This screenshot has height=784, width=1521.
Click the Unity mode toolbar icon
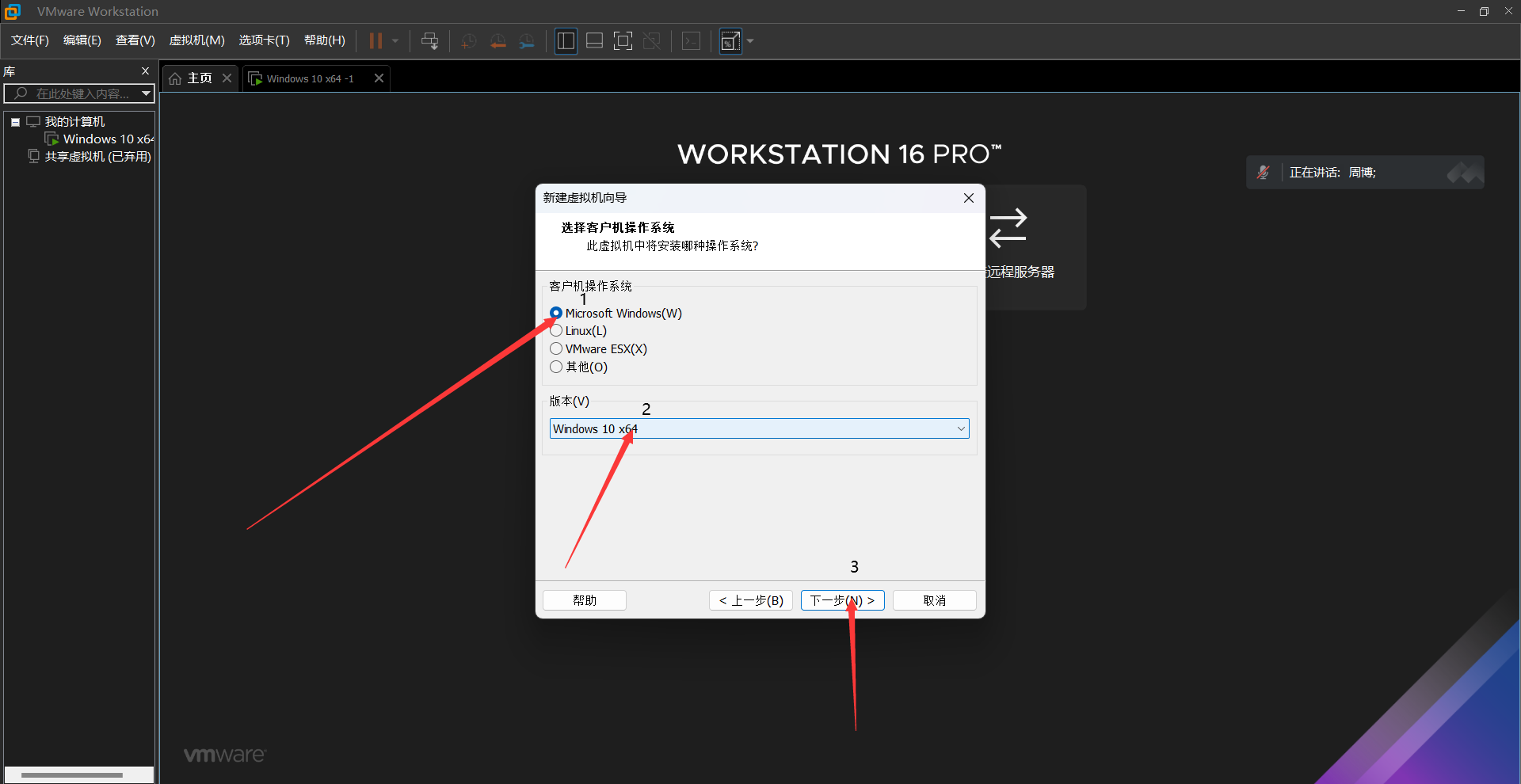click(652, 41)
